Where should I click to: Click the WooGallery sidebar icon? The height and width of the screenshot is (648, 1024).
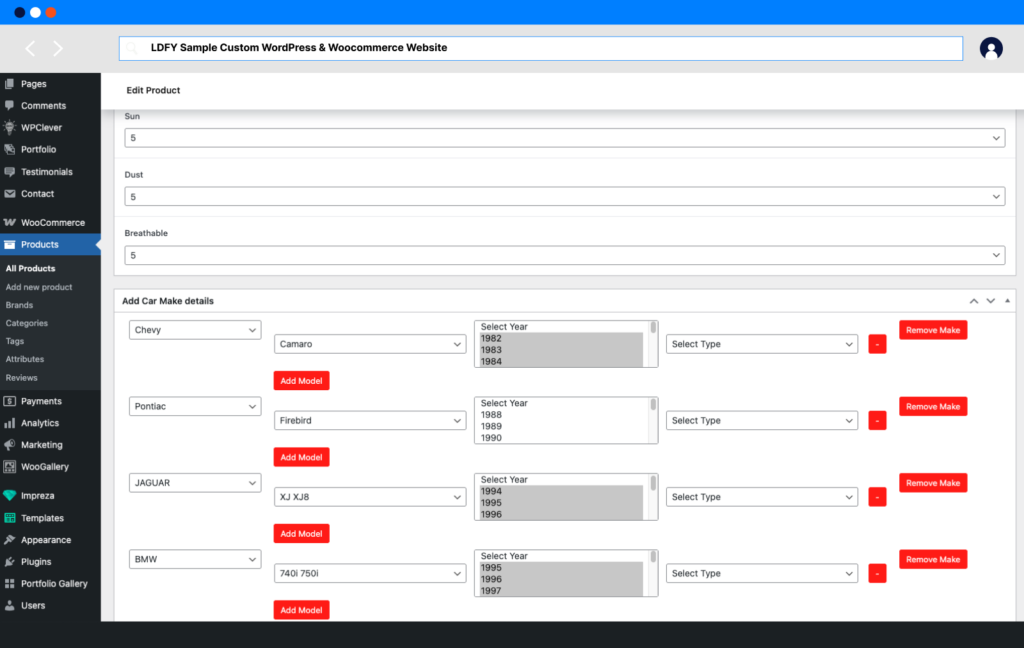coord(10,466)
